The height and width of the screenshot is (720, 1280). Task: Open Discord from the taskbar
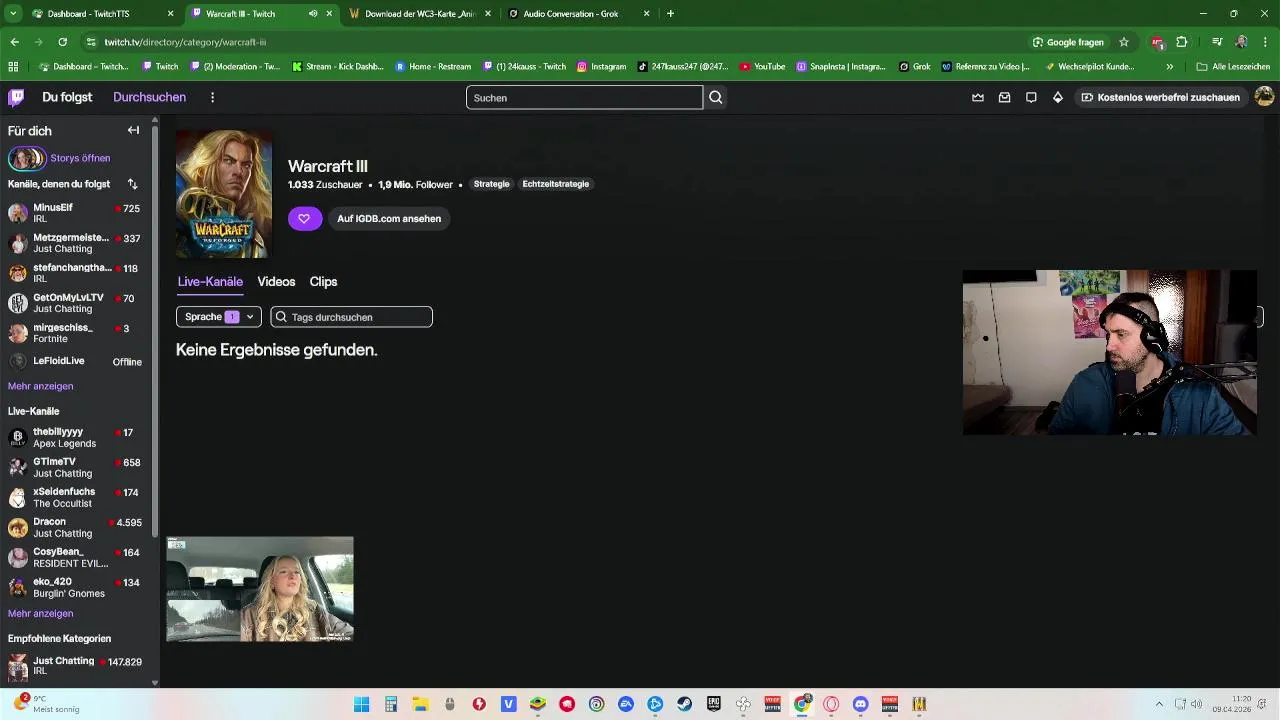point(860,704)
